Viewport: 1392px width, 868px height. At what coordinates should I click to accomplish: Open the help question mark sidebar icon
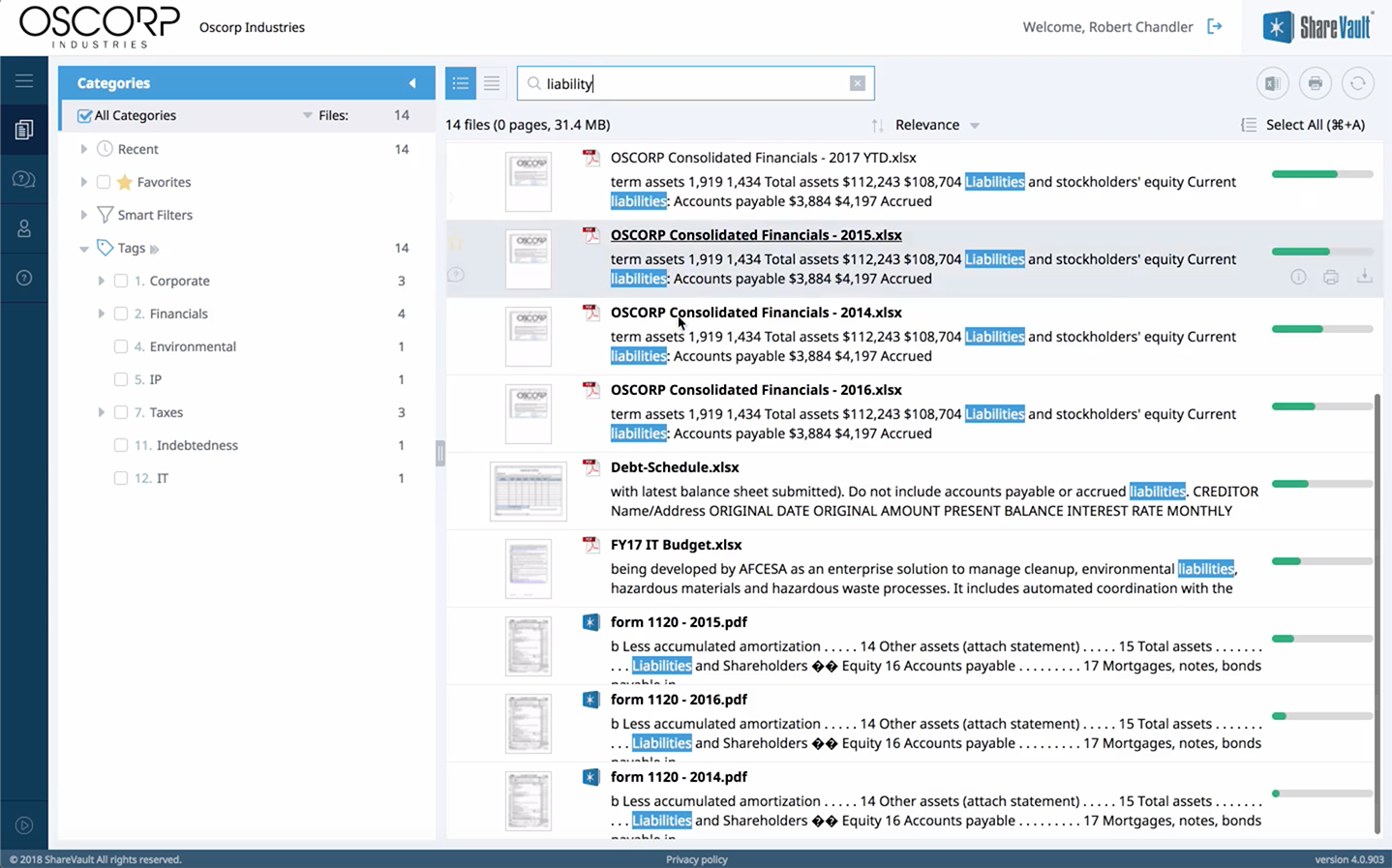[x=24, y=278]
